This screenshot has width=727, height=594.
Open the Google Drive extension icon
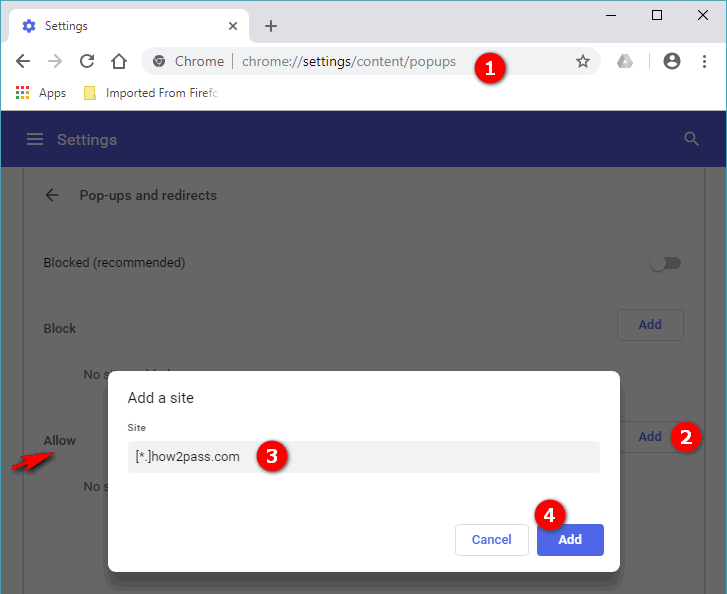(x=625, y=61)
